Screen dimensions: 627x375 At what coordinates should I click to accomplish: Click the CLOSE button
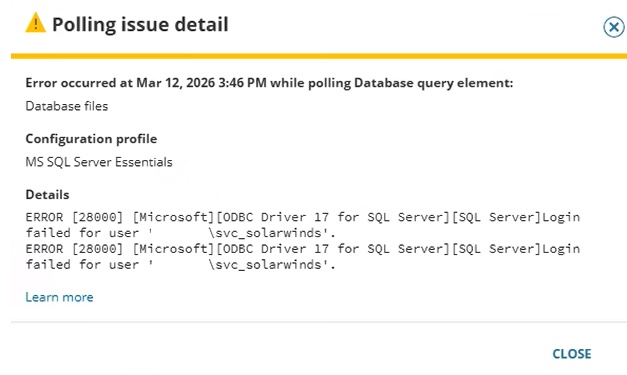click(x=571, y=354)
